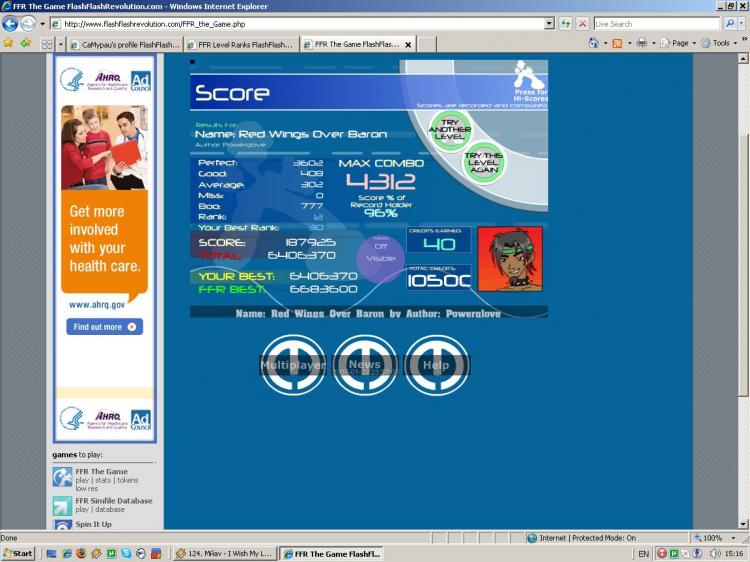Expand the address bar history dropdown
750x562 pixels.
pos(549,23)
